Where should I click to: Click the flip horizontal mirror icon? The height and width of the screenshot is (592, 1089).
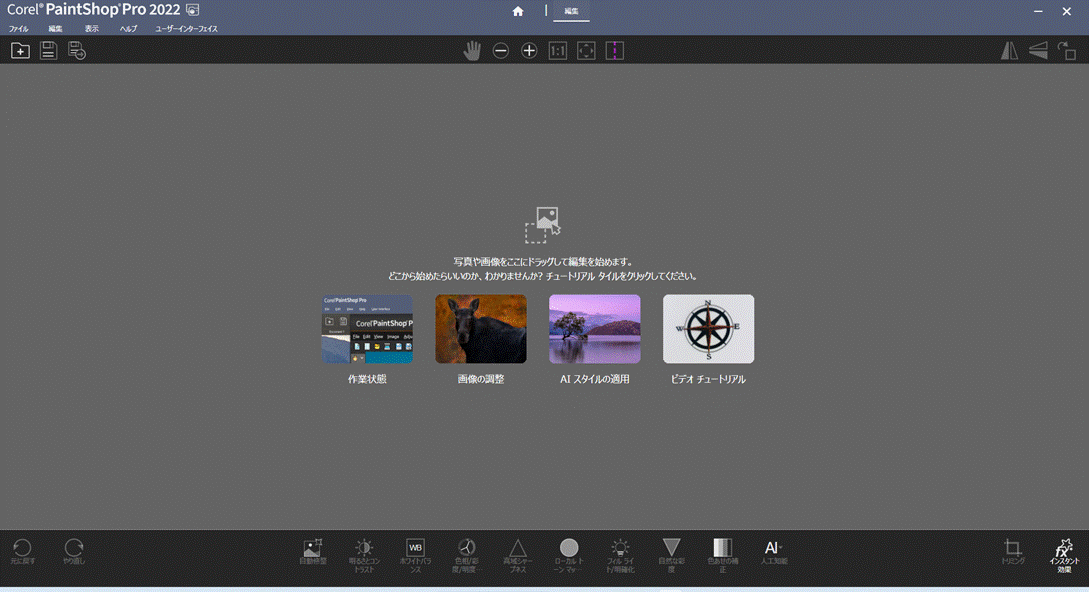coord(1009,51)
